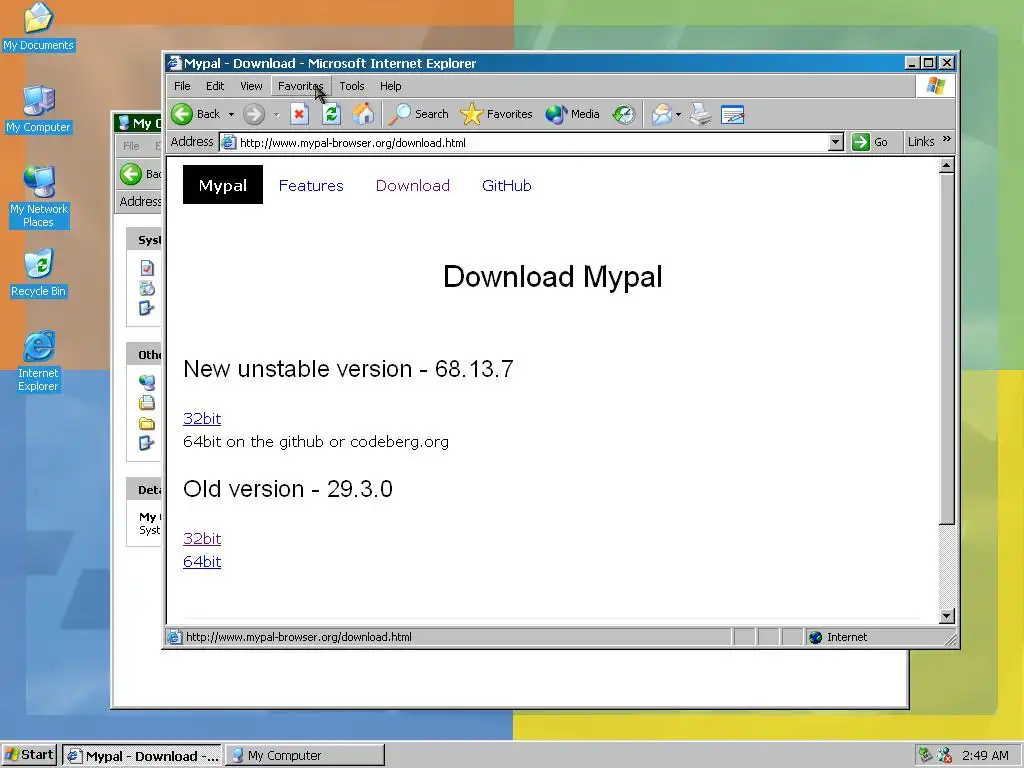Viewport: 1024px width, 768px height.
Task: Click the network tray icon with red X
Action: [944, 756]
